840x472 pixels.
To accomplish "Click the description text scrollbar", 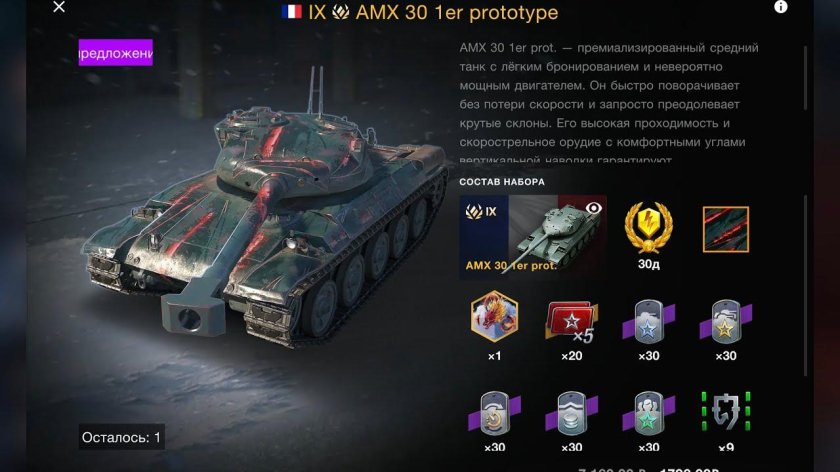I will (805, 78).
